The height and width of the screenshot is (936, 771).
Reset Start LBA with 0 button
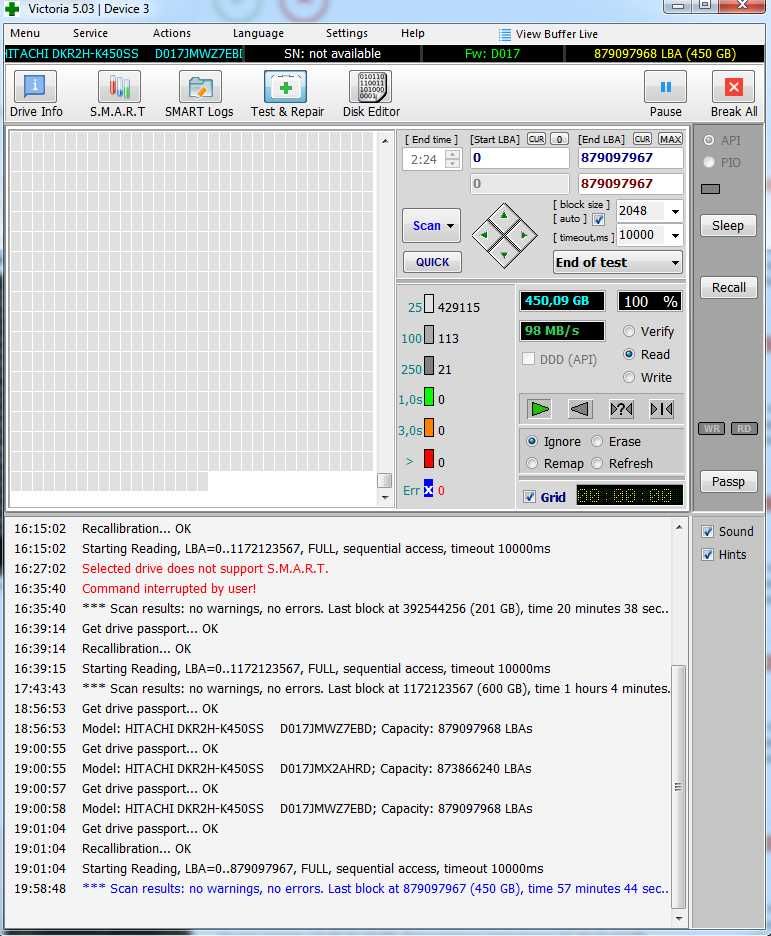559,139
